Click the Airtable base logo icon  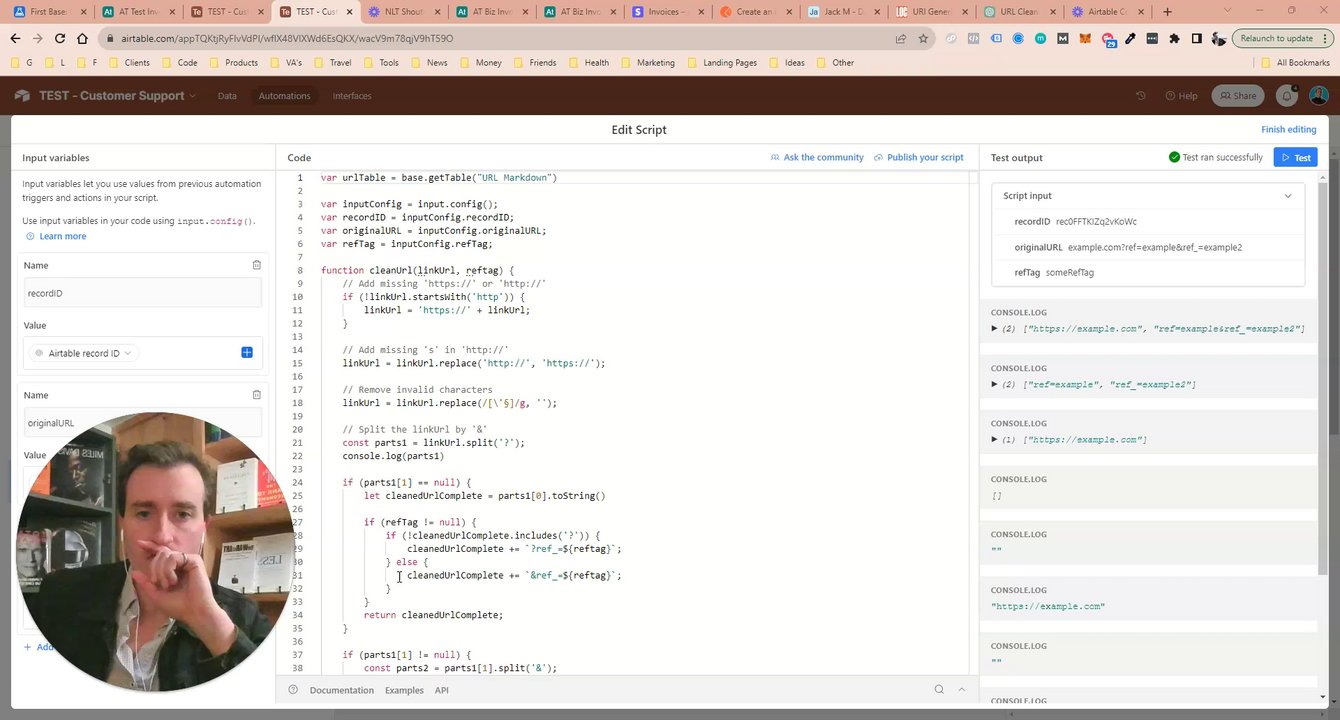click(22, 96)
